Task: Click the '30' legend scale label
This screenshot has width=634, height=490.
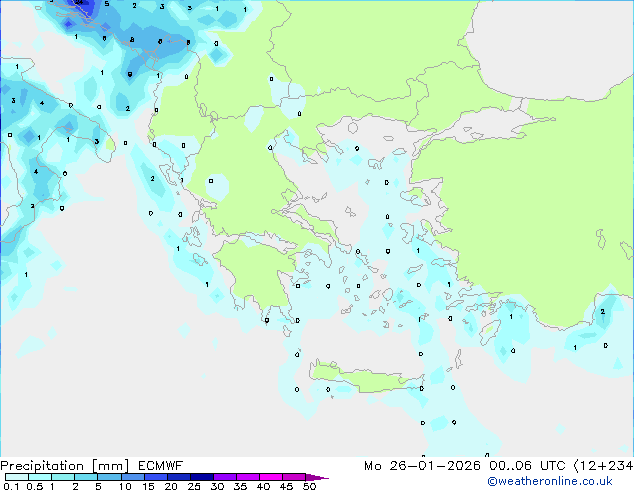Action: tap(217, 486)
